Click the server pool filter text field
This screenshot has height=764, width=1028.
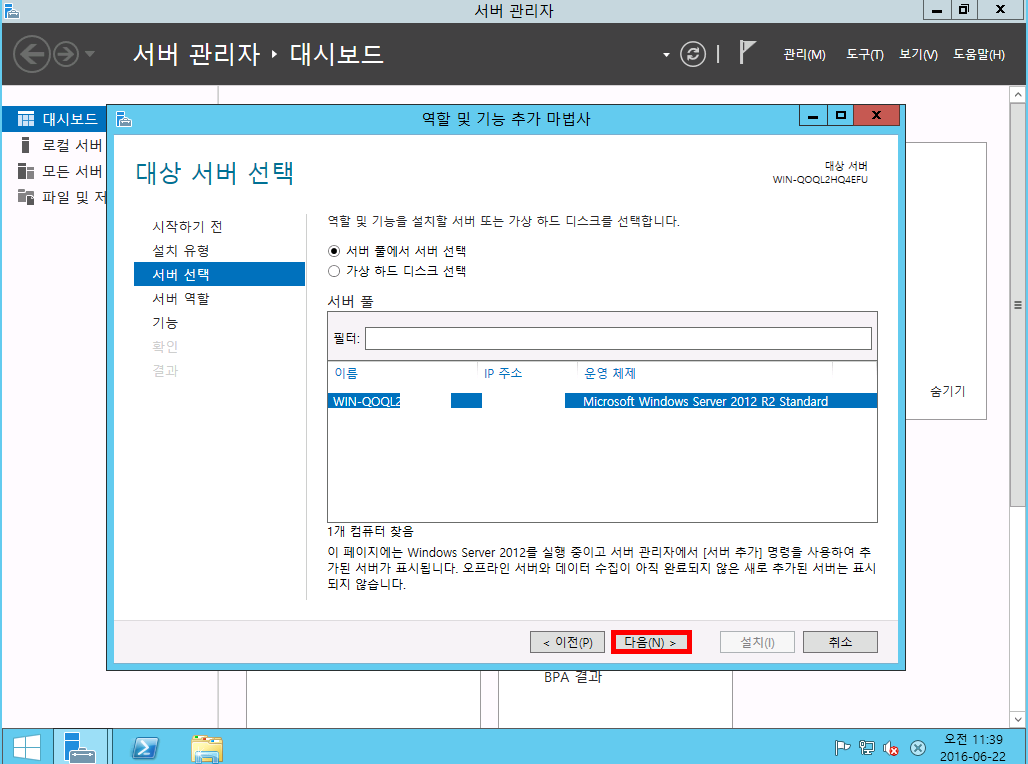point(618,339)
